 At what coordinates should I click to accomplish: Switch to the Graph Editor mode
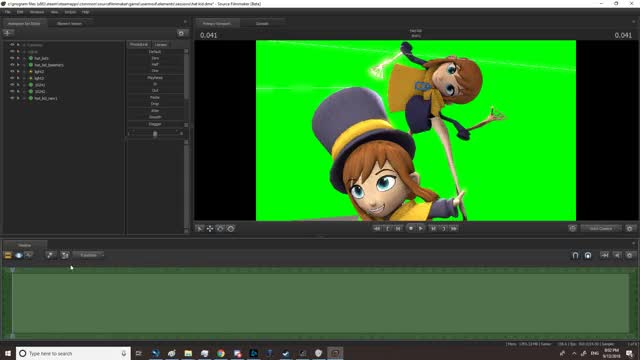tap(29, 255)
